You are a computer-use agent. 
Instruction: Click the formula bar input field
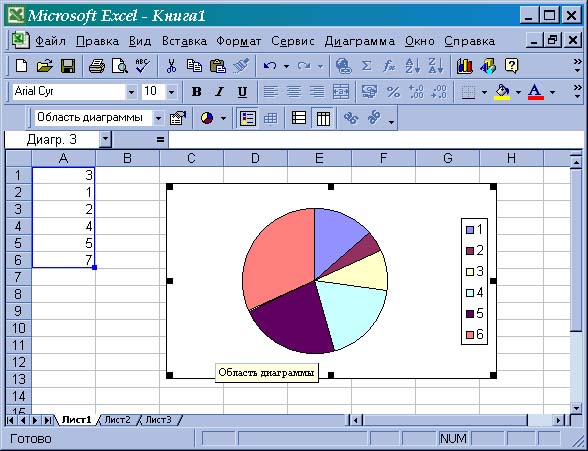pyautogui.click(x=376, y=139)
